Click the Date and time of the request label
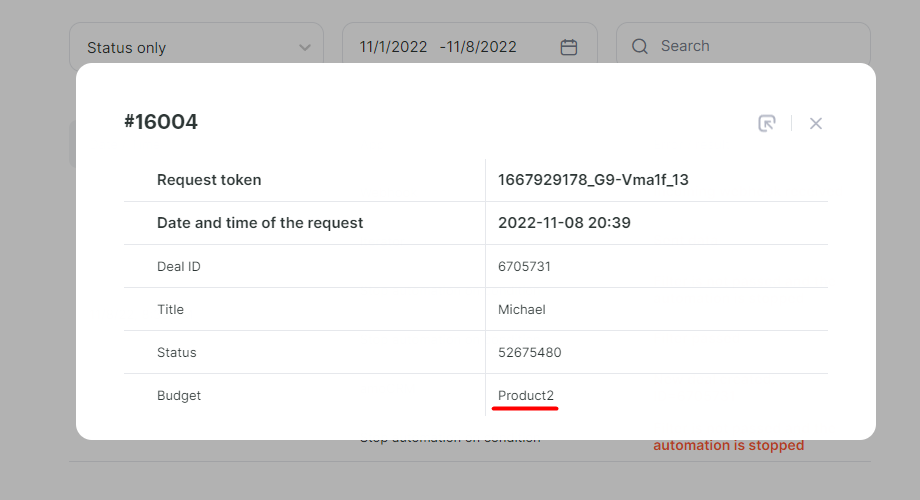Screen dimensions: 920x500 260,223
